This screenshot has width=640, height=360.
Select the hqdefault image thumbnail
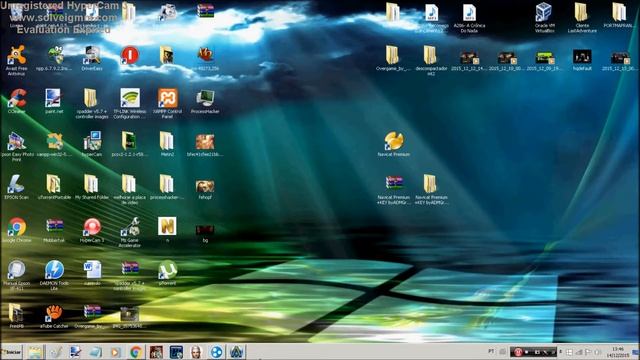coord(582,60)
